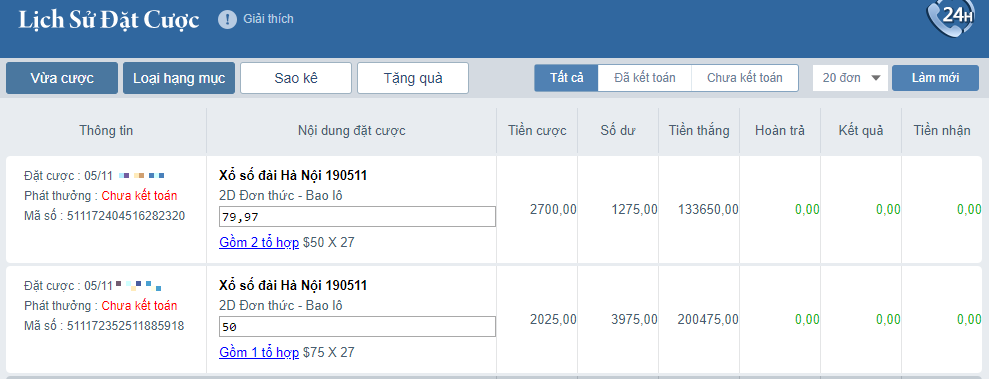Select the Loại hạng mục tab
The height and width of the screenshot is (379, 989).
[179, 78]
